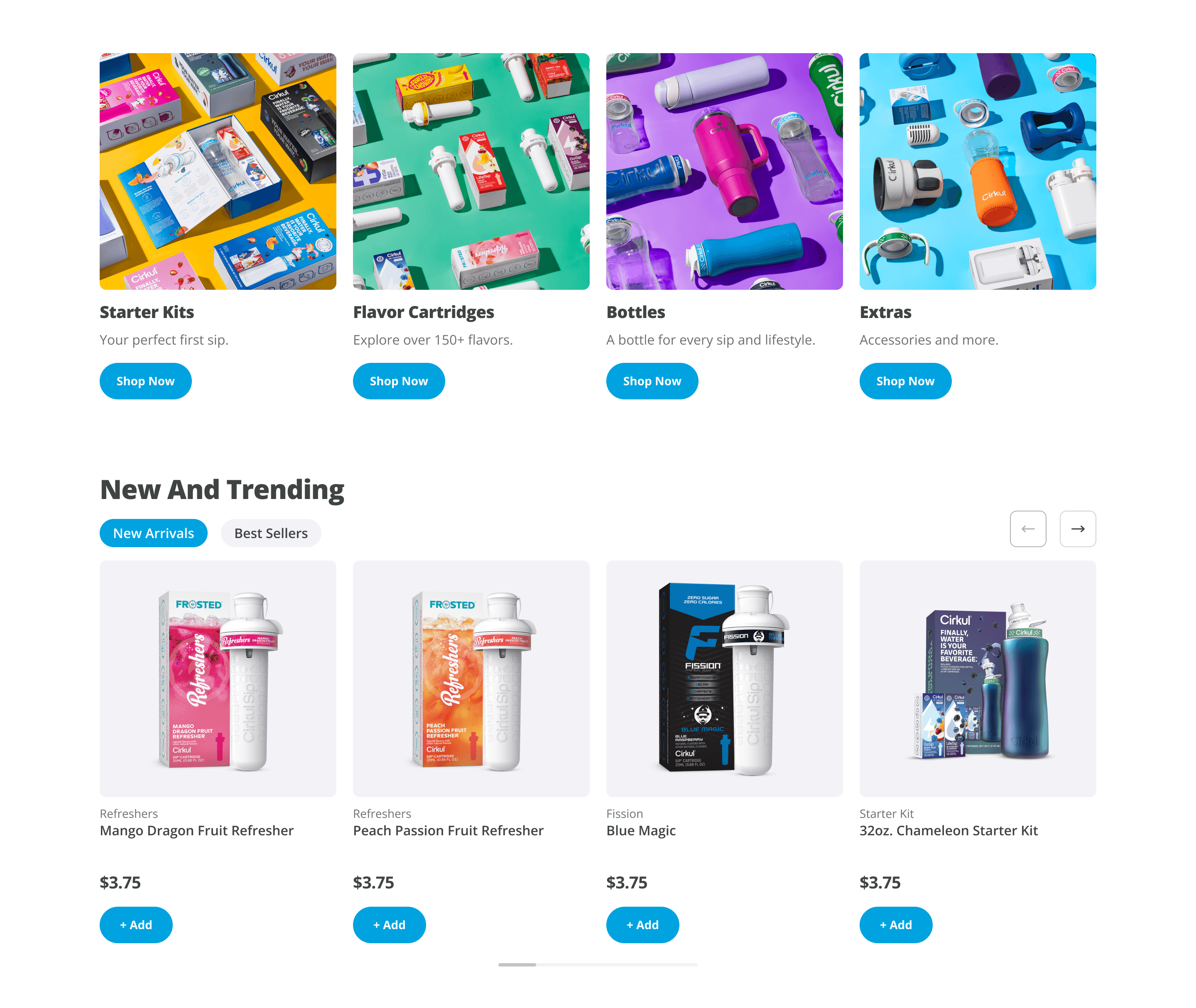View Blue Magic Fission product image
The image size is (1196, 1008).
coord(724,679)
